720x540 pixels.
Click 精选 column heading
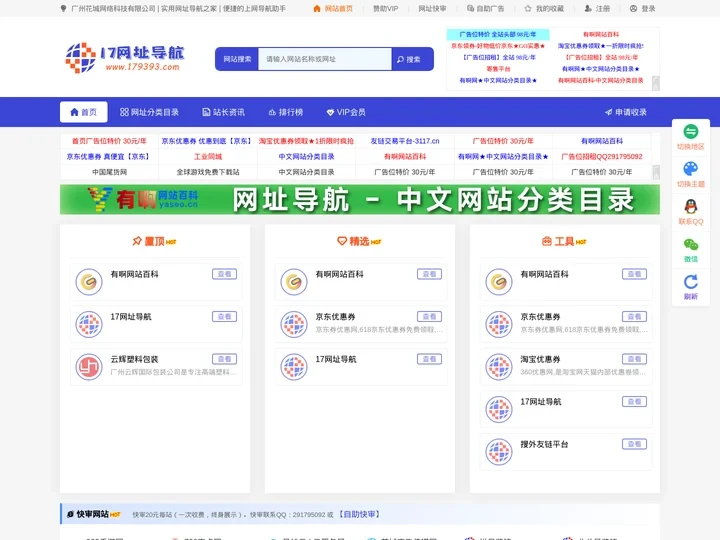click(359, 242)
